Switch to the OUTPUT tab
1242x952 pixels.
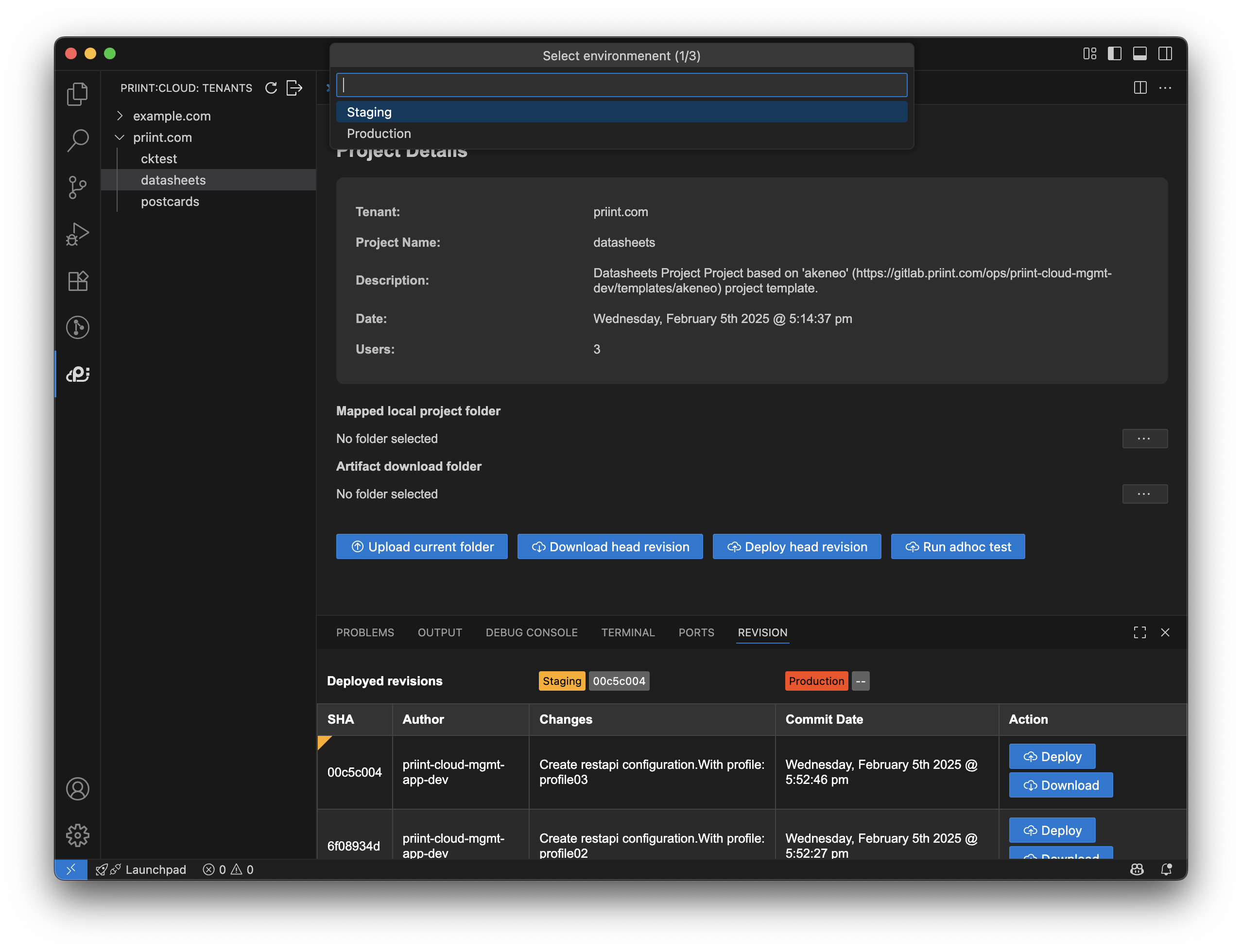tap(439, 632)
